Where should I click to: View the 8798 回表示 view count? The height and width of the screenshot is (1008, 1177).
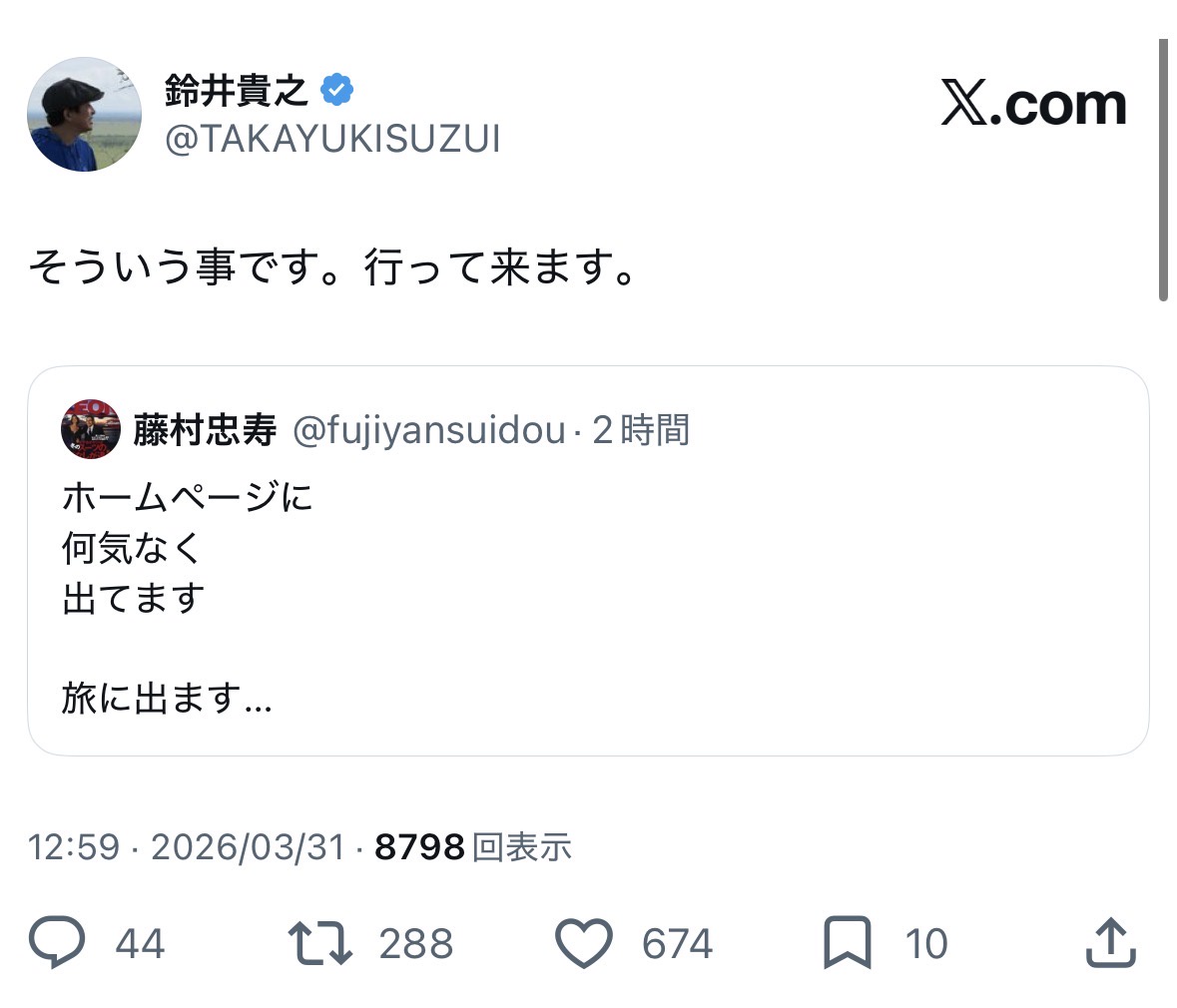472,847
